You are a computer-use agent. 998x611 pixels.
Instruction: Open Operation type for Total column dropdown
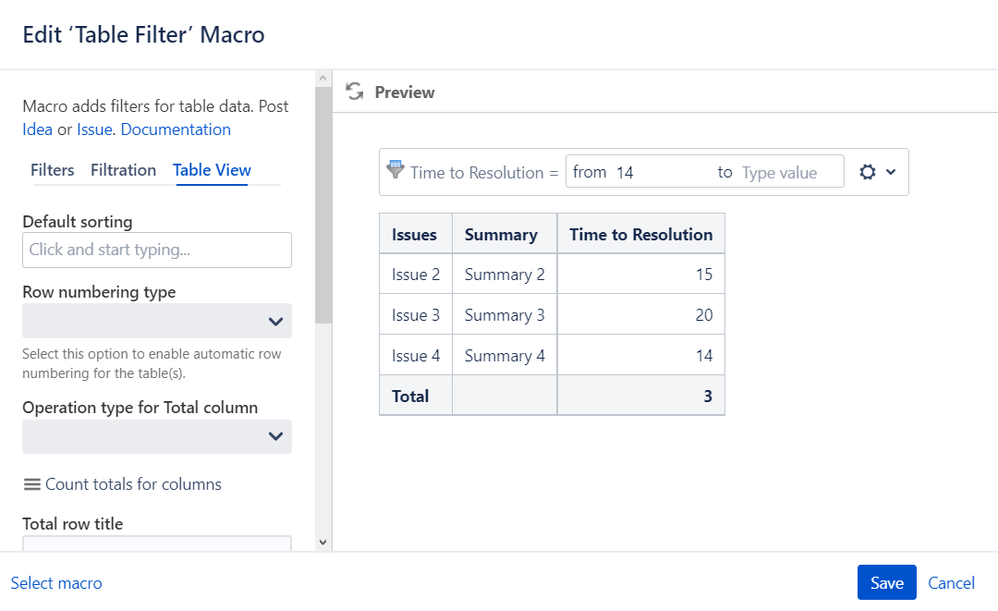[157, 437]
